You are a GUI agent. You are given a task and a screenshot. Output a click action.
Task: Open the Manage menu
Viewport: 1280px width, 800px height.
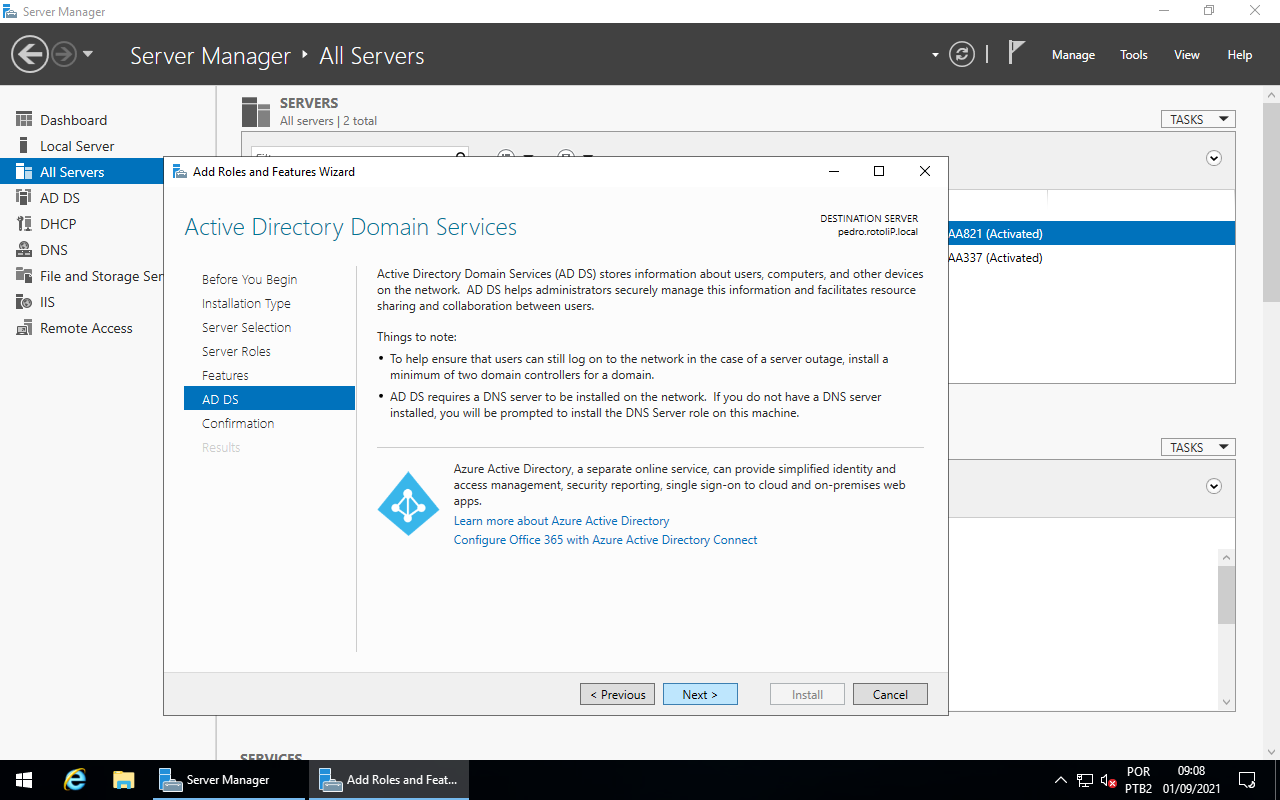tap(1073, 55)
